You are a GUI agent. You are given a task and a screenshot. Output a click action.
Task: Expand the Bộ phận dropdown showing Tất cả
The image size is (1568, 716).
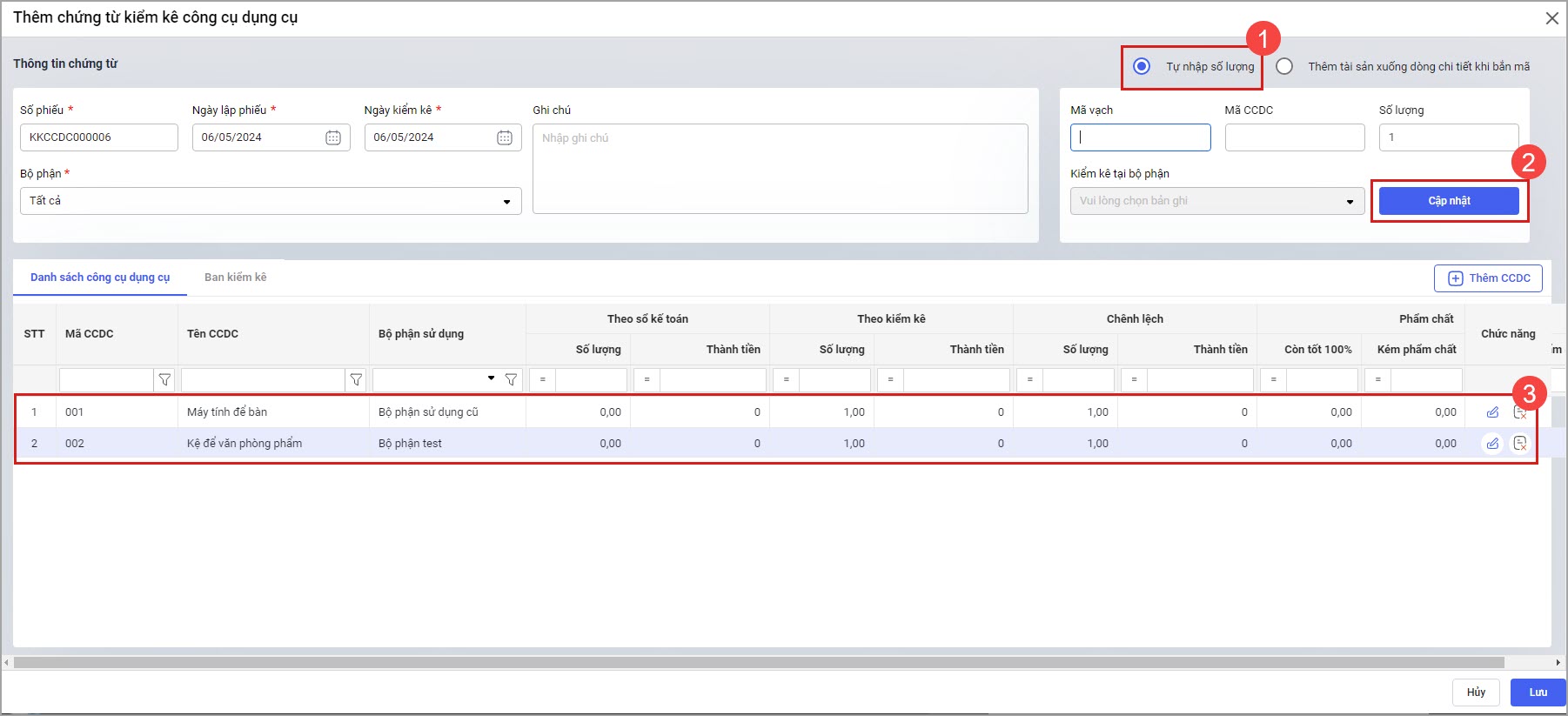[506, 202]
